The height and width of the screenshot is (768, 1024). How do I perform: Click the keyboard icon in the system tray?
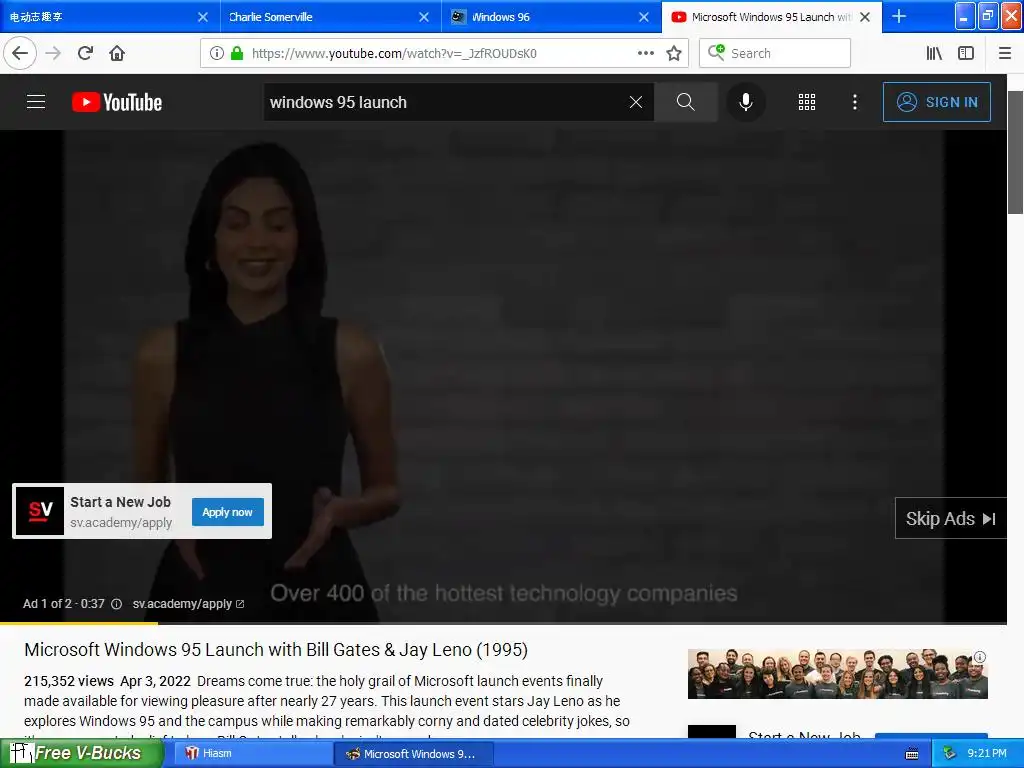[x=912, y=754]
